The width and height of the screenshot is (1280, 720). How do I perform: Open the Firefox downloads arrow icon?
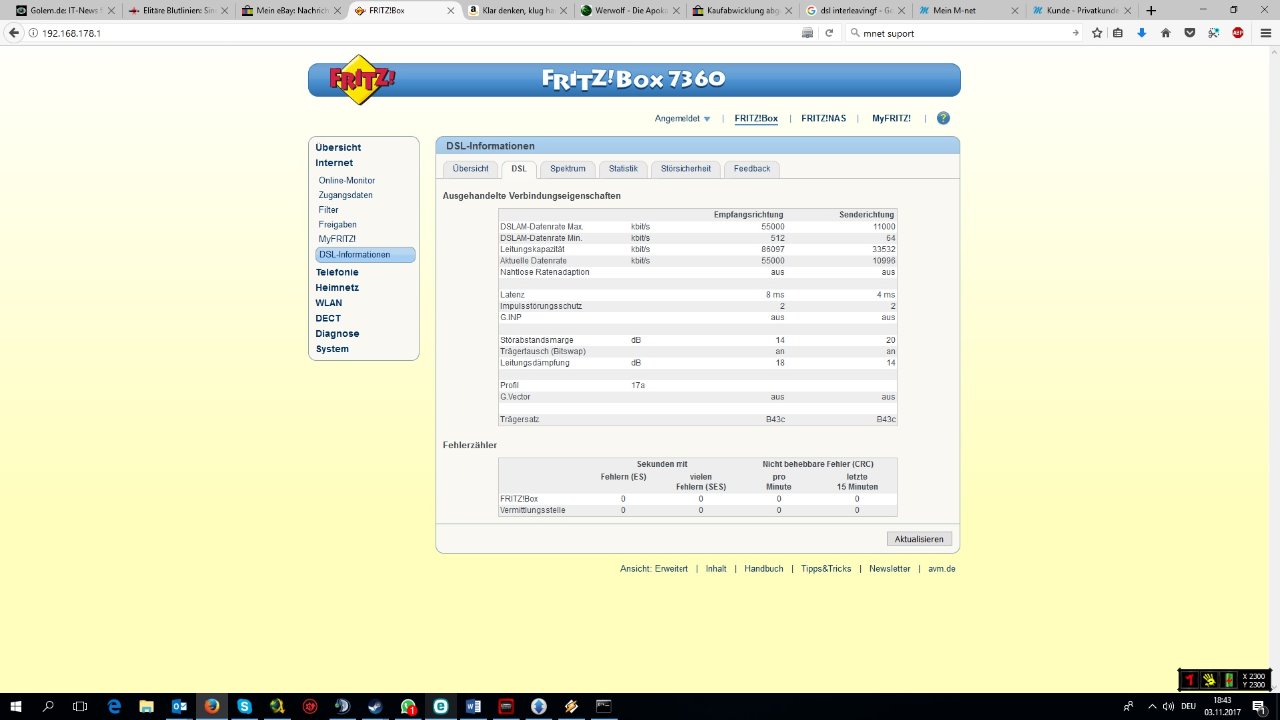pyautogui.click(x=1142, y=33)
